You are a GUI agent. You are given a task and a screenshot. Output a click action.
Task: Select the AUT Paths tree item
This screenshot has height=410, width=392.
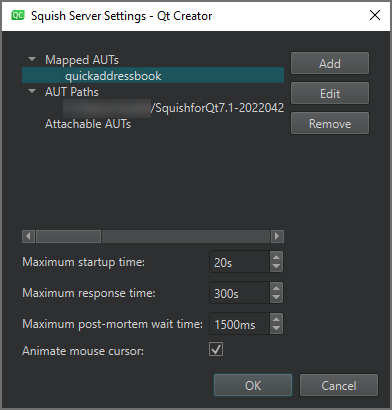click(72, 92)
